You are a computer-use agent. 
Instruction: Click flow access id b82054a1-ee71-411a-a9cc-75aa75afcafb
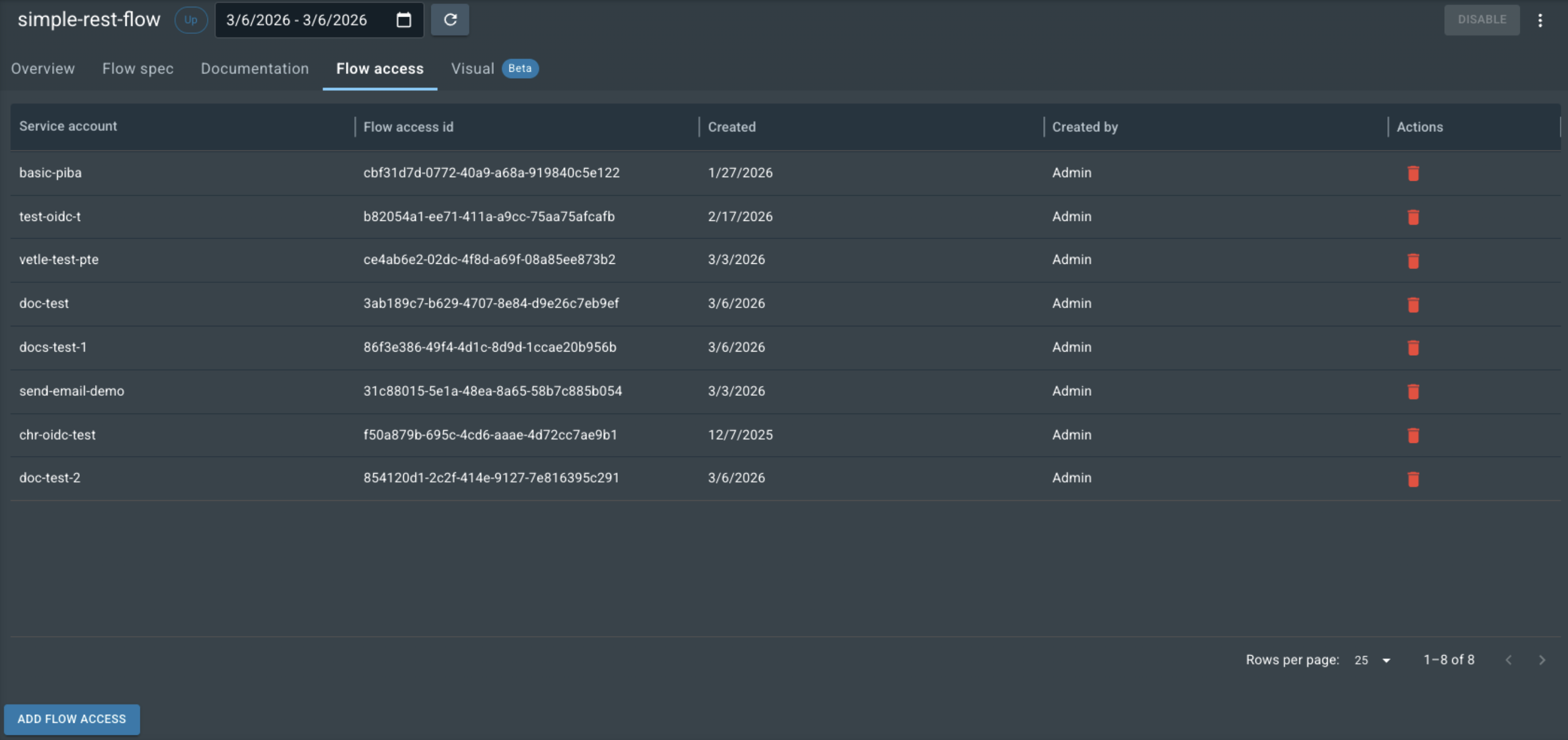(489, 217)
